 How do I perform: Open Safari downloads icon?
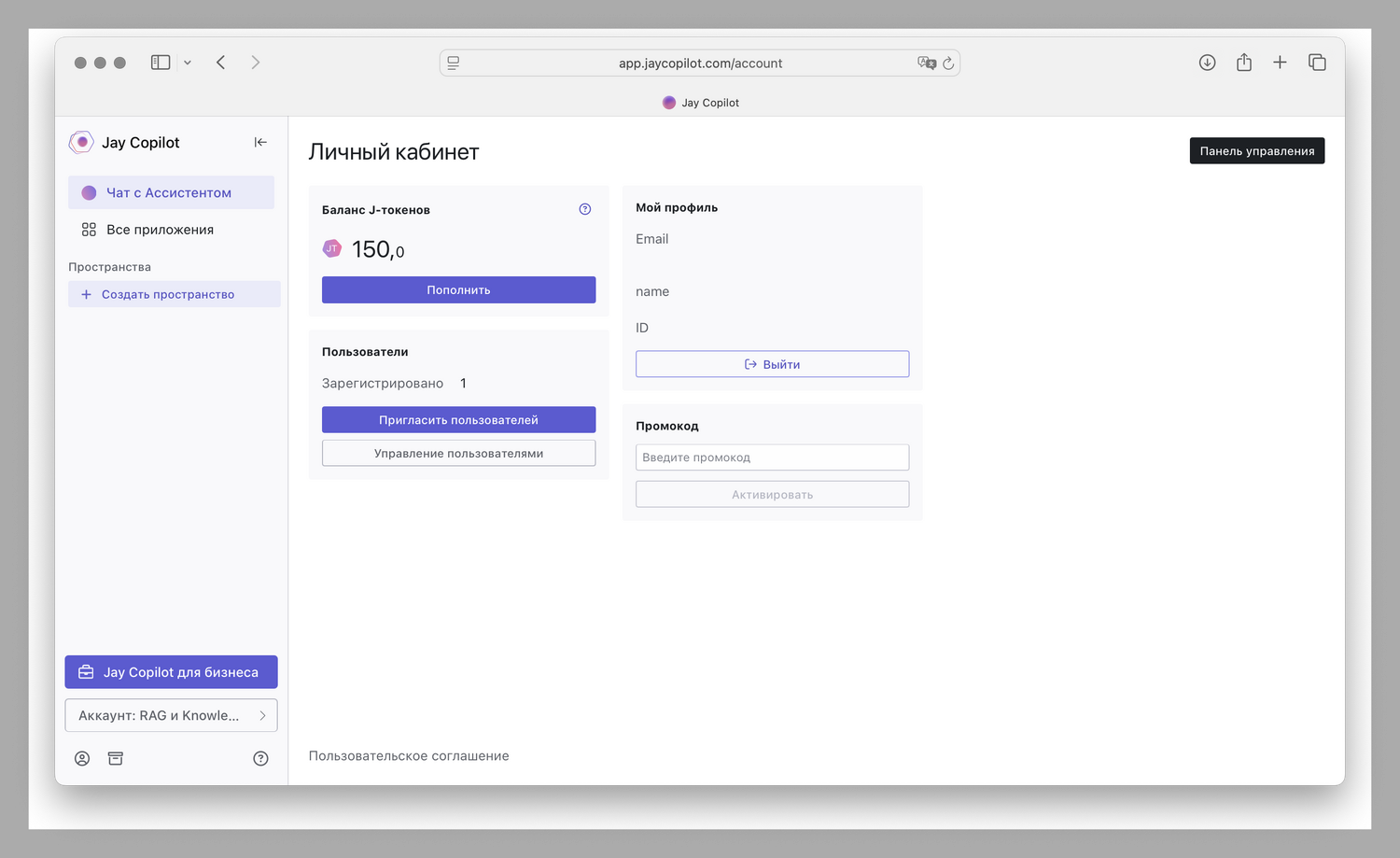pyautogui.click(x=1207, y=63)
